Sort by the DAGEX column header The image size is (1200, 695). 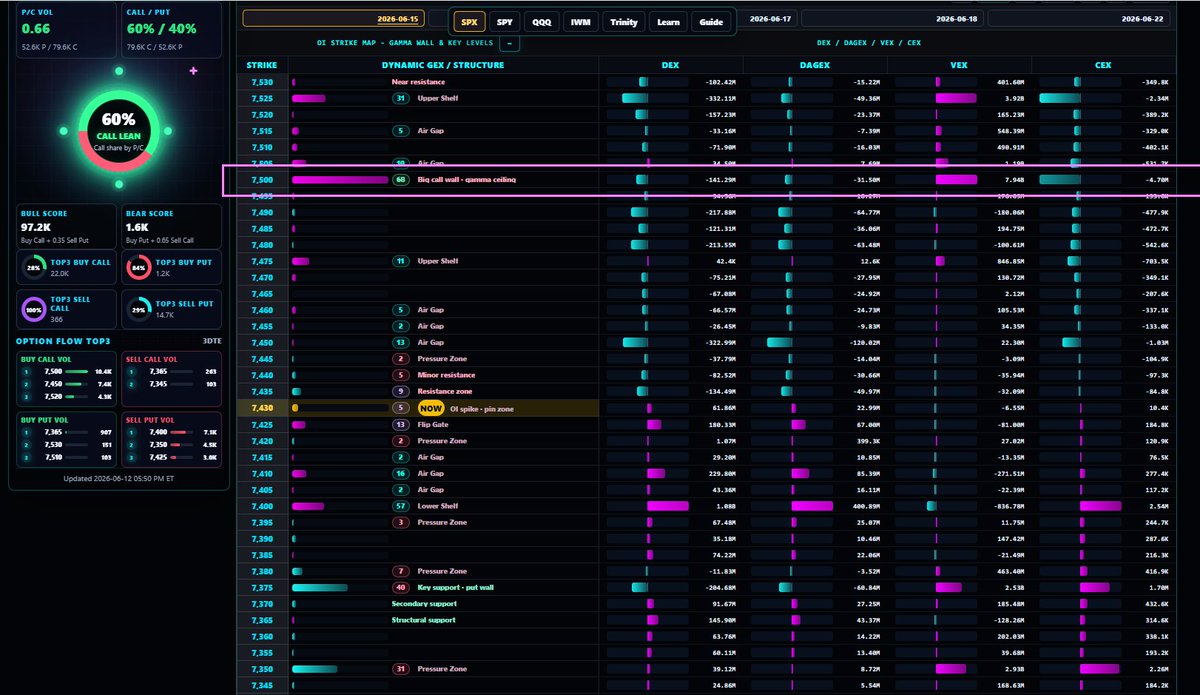click(x=815, y=65)
